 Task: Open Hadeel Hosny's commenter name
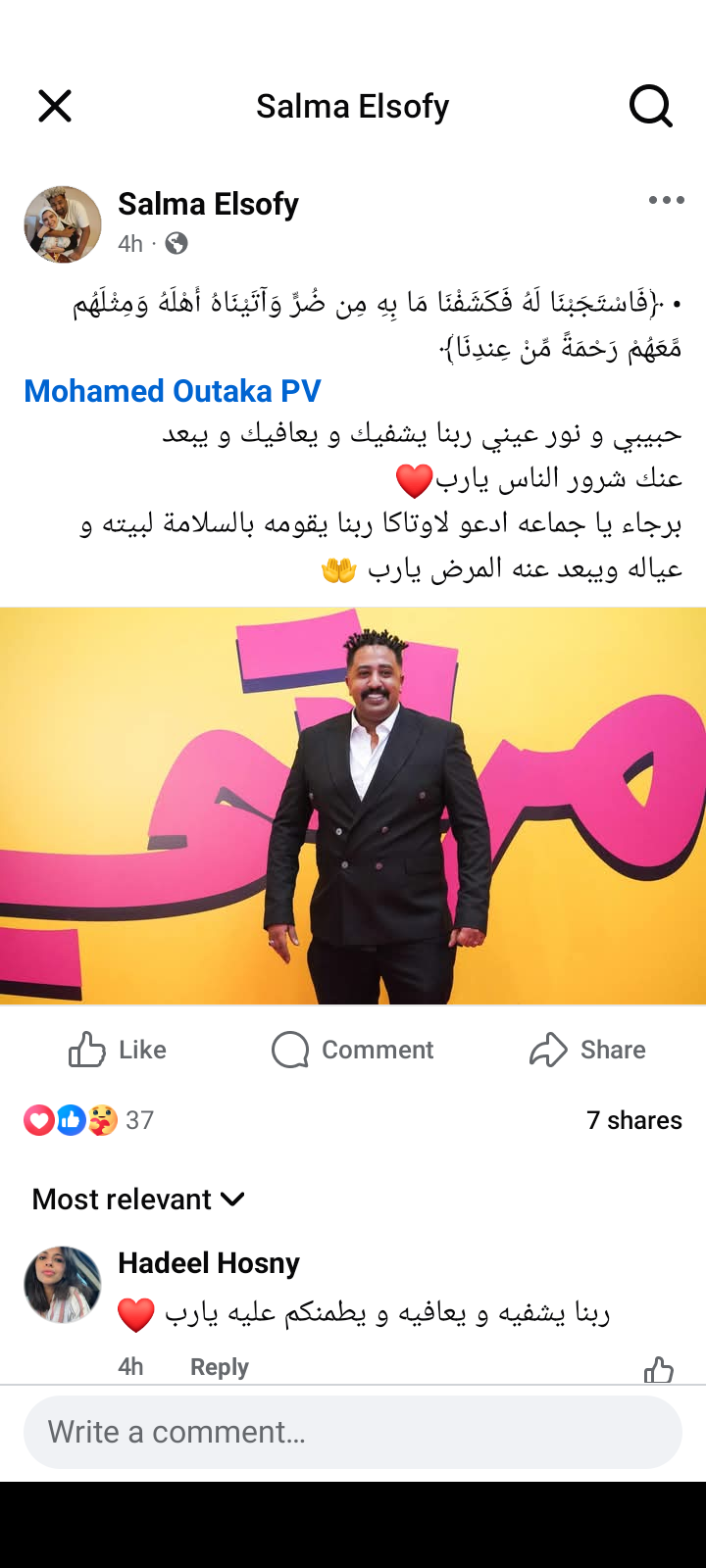pos(209,1263)
